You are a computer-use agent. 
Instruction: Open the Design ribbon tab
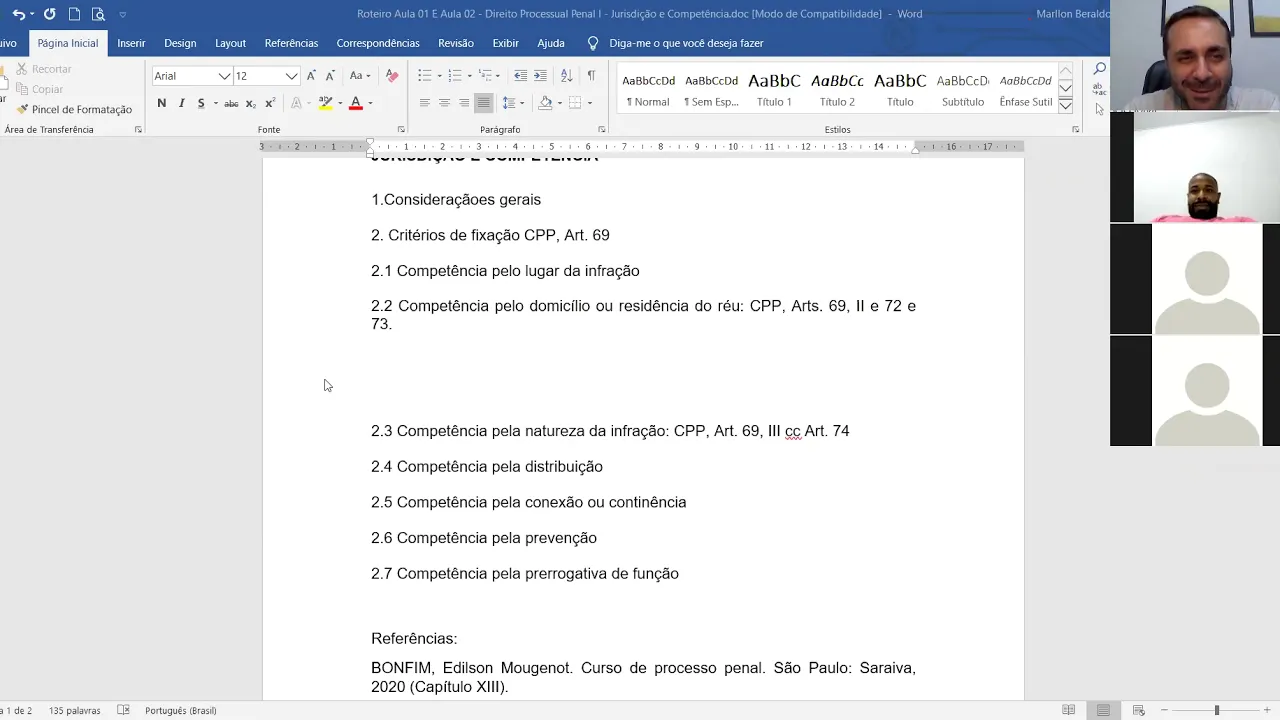coord(180,43)
